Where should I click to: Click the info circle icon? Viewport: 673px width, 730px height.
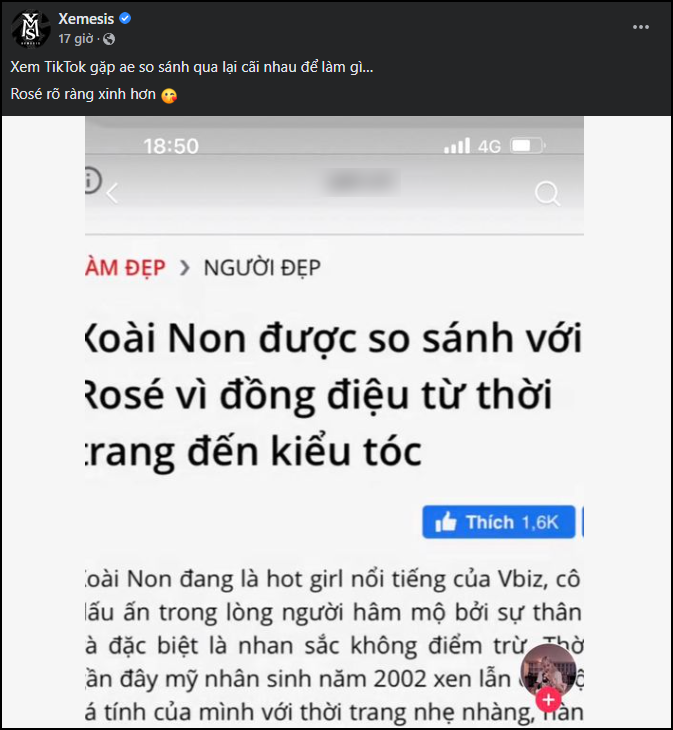tap(93, 180)
